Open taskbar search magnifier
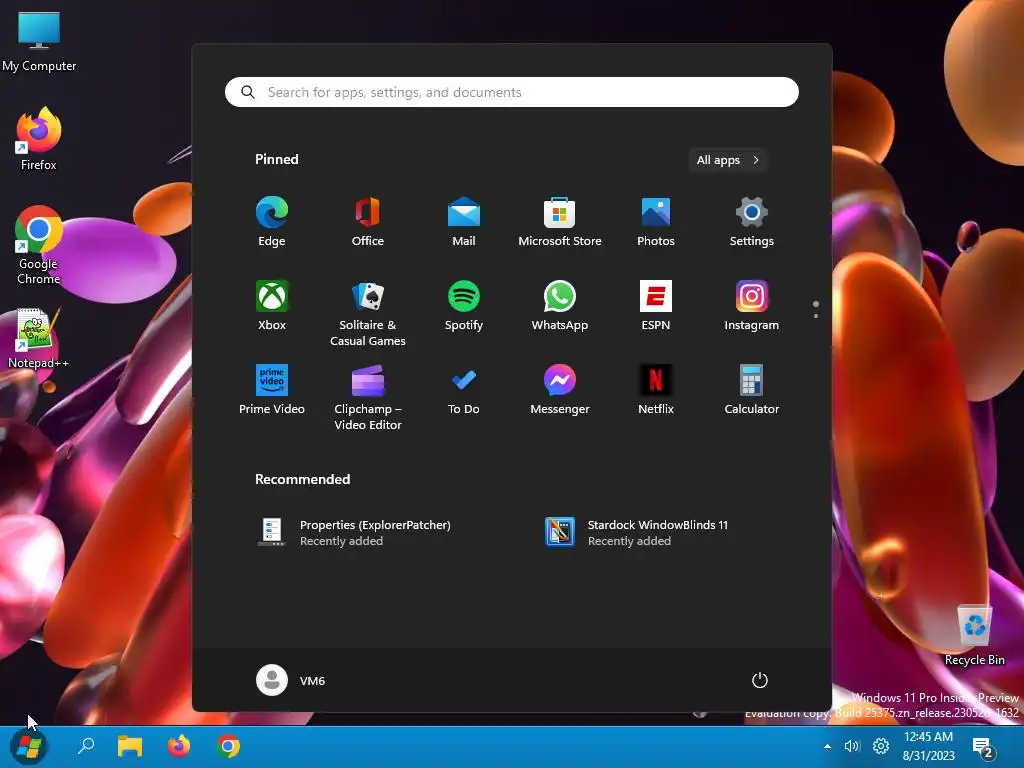The width and height of the screenshot is (1024, 768). [x=86, y=746]
